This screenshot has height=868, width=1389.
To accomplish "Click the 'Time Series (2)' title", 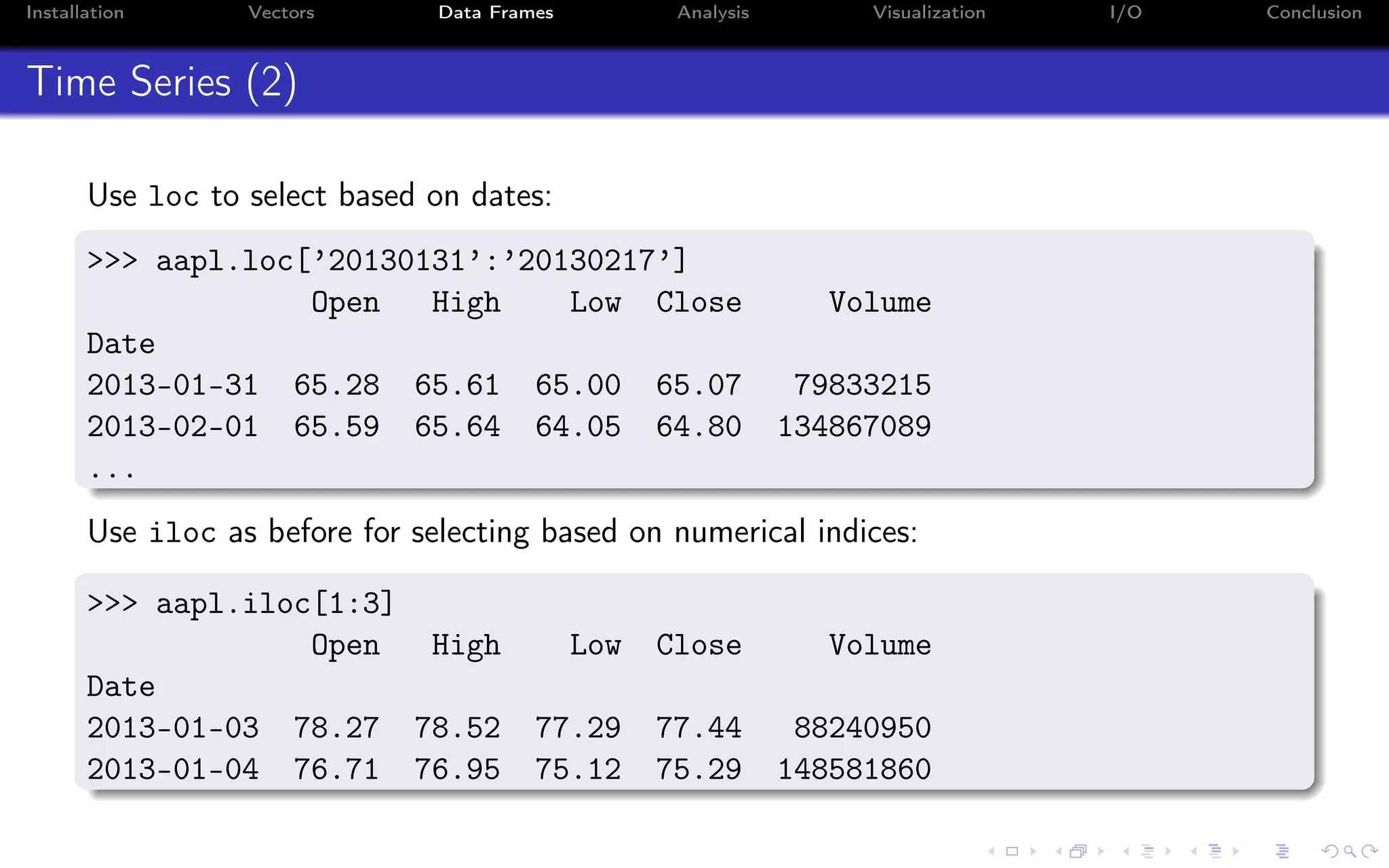I will pos(162,82).
